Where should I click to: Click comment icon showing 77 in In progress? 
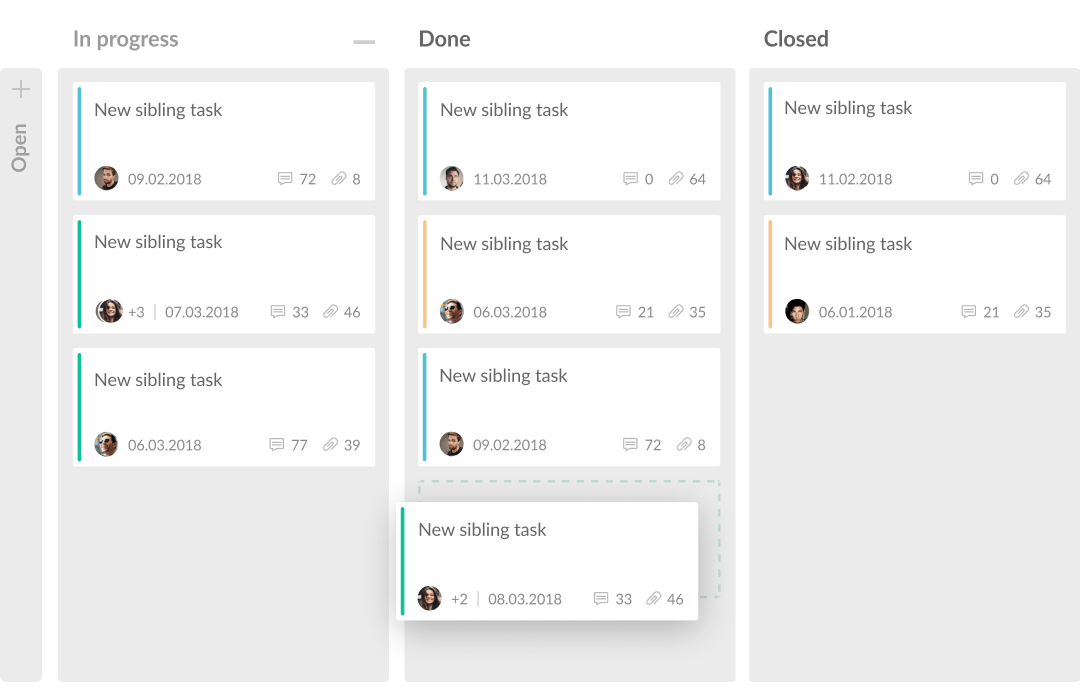tap(275, 444)
